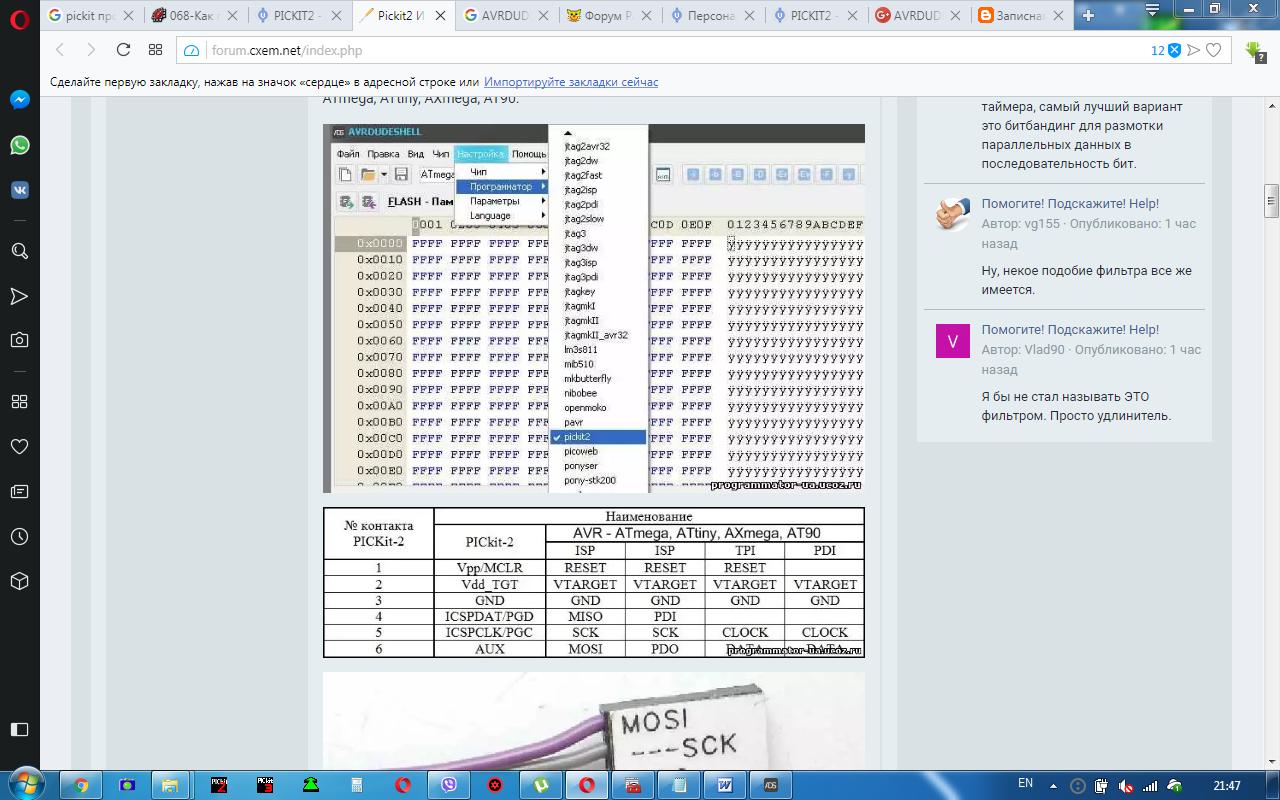The width and height of the screenshot is (1280, 800).
Task: Open the MOSI/SCK connector photo
Action: [x=594, y=721]
